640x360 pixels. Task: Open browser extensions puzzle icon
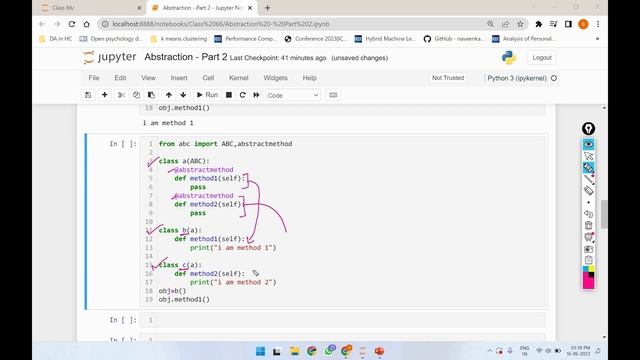538,24
